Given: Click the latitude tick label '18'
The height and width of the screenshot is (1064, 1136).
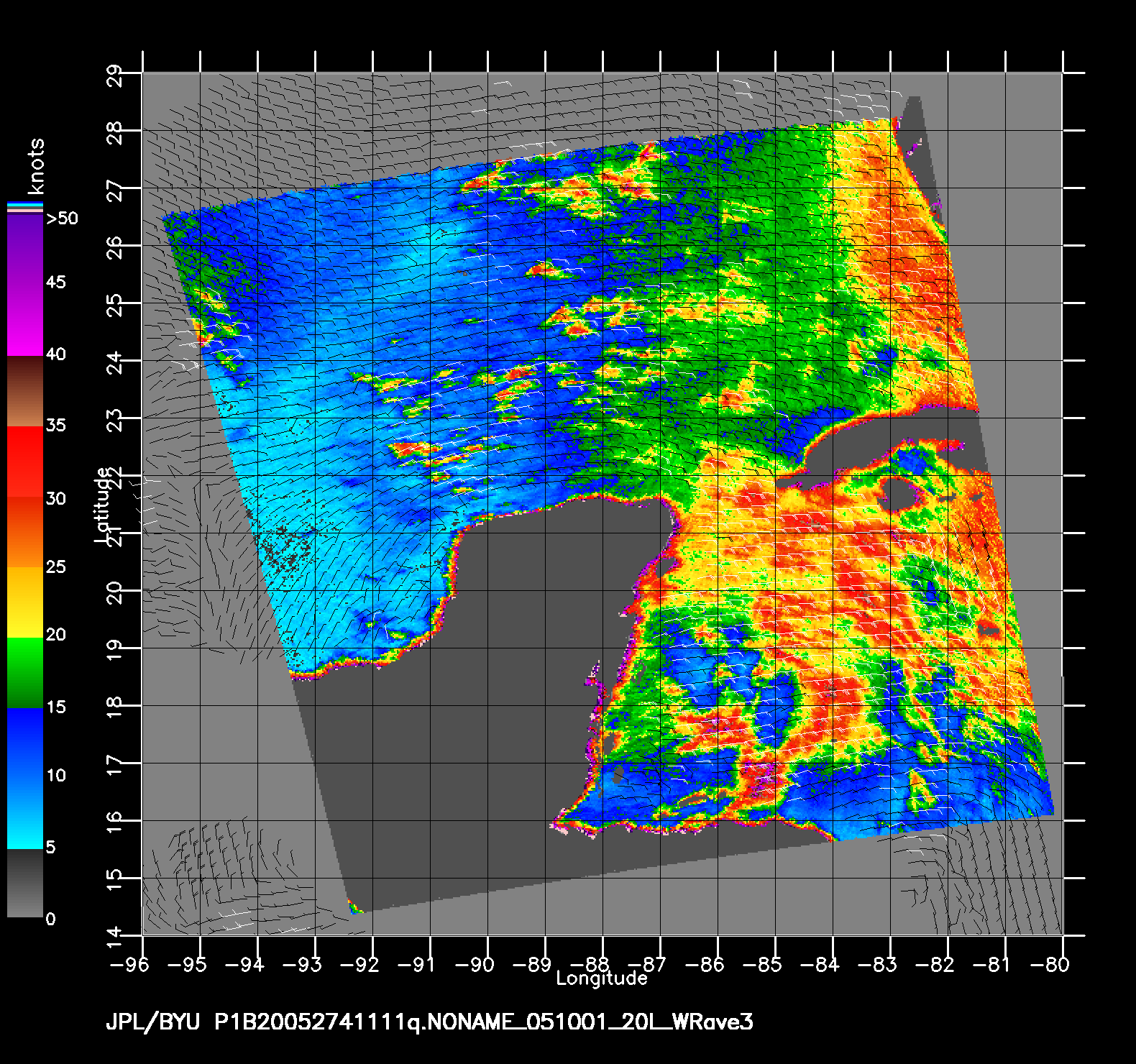Looking at the screenshot, I should [x=115, y=707].
